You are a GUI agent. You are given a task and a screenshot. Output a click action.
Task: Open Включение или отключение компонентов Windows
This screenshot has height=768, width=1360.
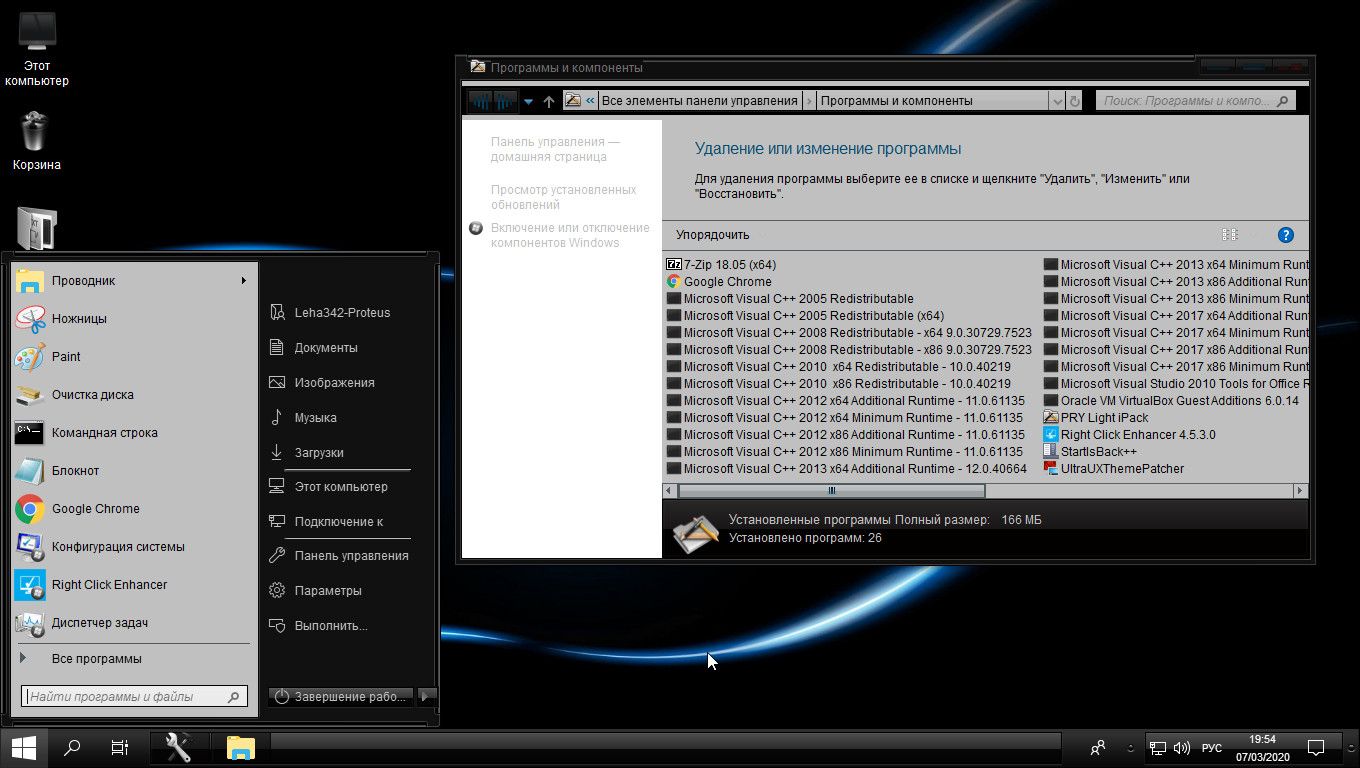click(570, 235)
